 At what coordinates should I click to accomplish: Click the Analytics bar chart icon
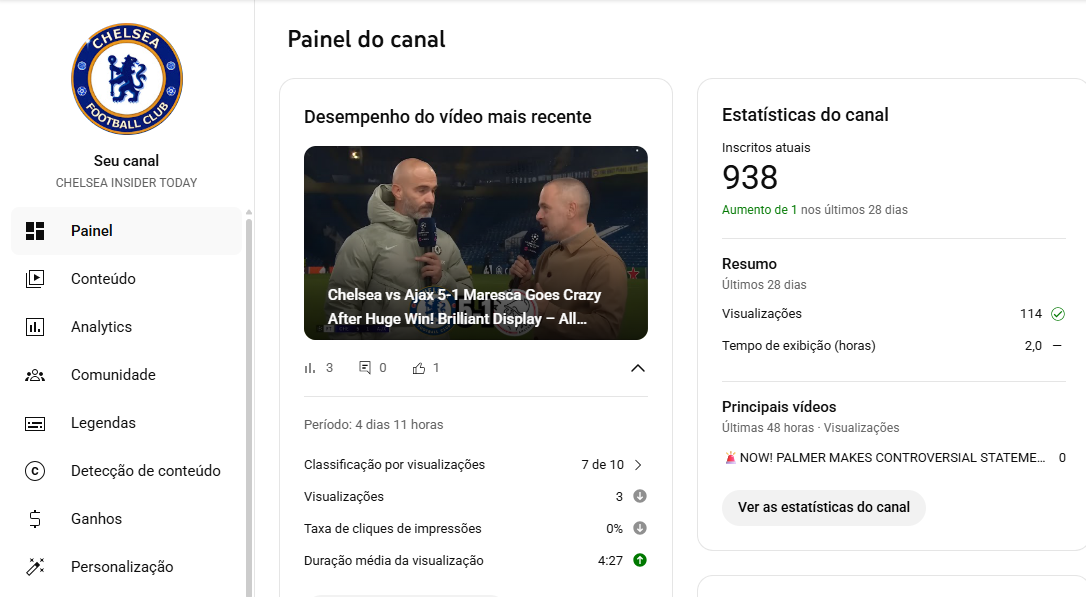pyautogui.click(x=35, y=327)
